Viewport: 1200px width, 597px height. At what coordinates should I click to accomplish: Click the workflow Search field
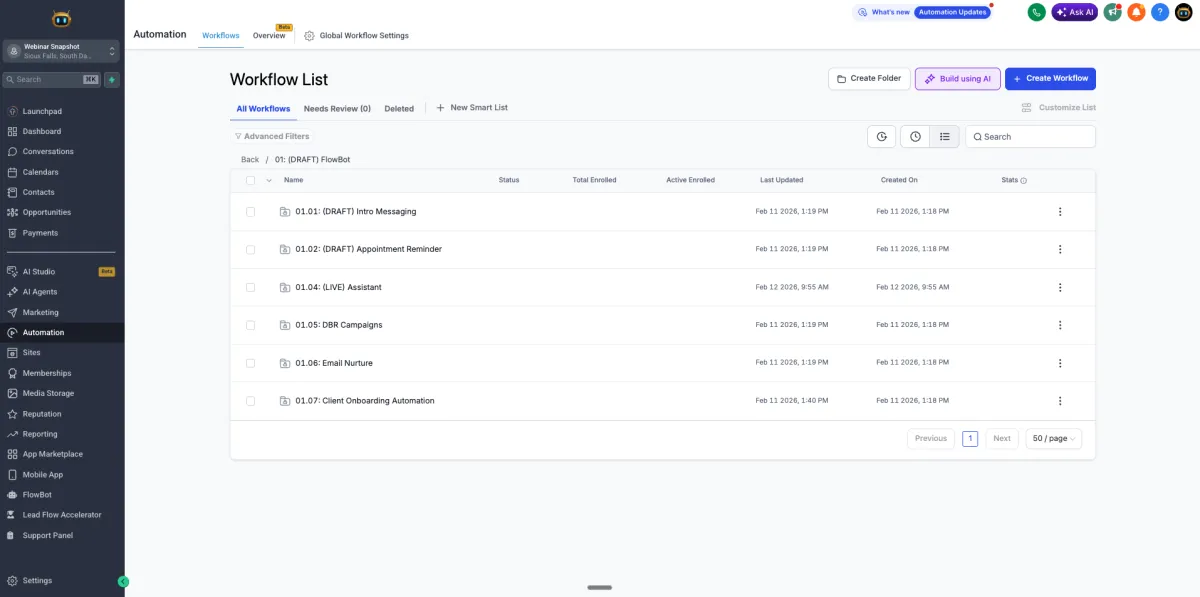click(x=1030, y=137)
